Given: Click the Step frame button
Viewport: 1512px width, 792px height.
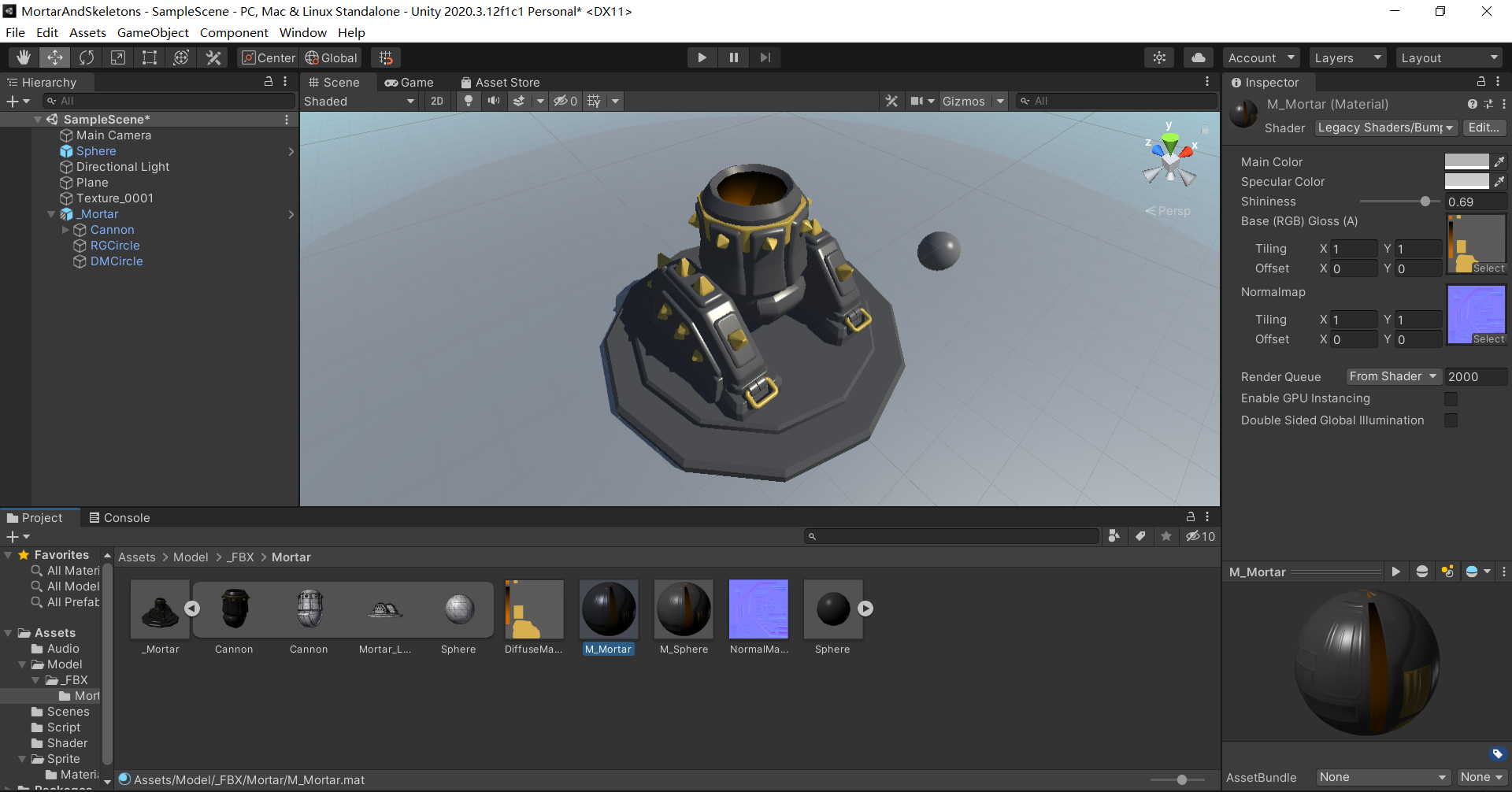Looking at the screenshot, I should (x=765, y=57).
